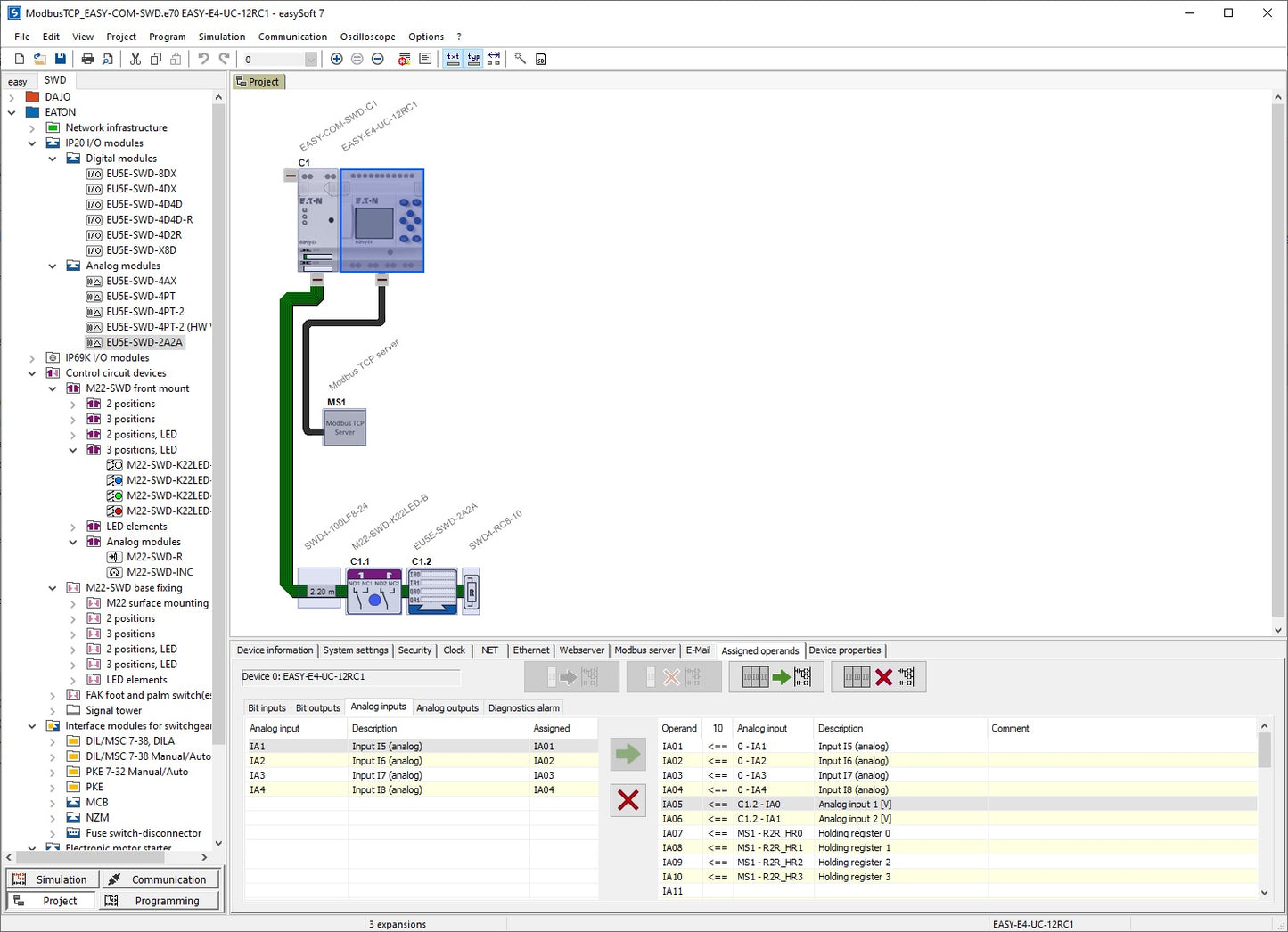1288x932 pixels.
Task: Select the SWD4-RC8-10 terminating resistor
Action: point(471,591)
